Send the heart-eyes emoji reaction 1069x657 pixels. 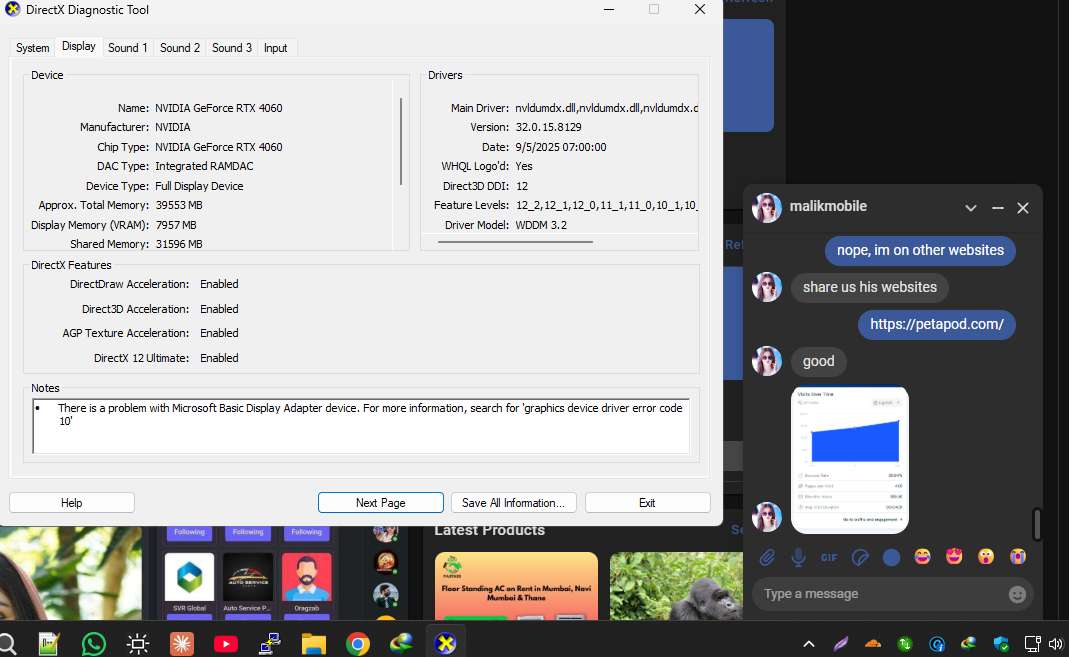(954, 557)
